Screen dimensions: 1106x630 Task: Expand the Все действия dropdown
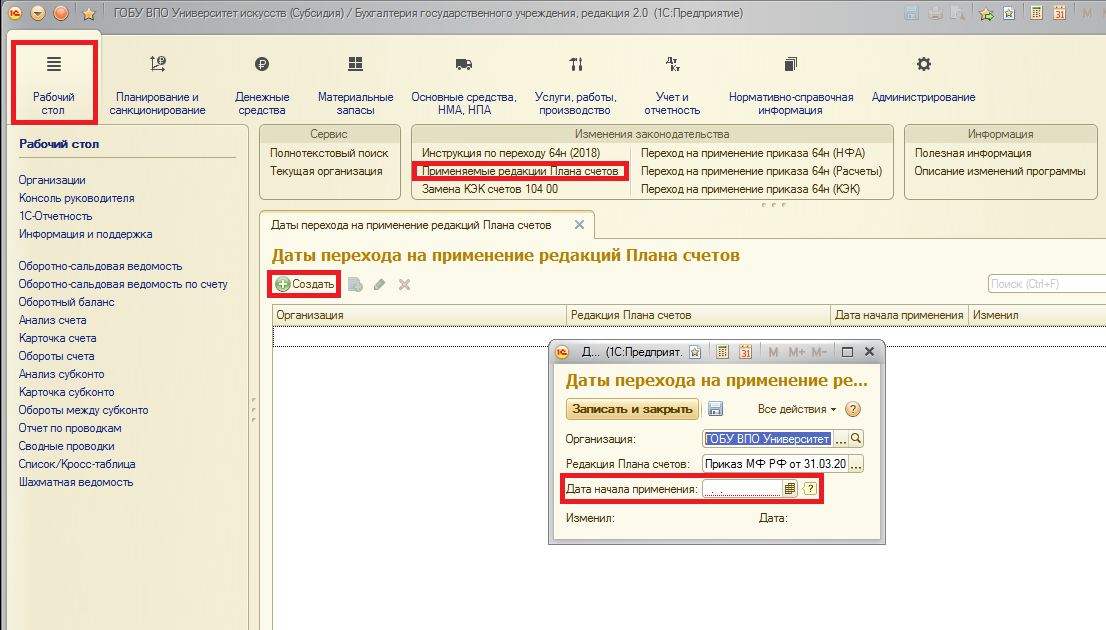(x=797, y=409)
